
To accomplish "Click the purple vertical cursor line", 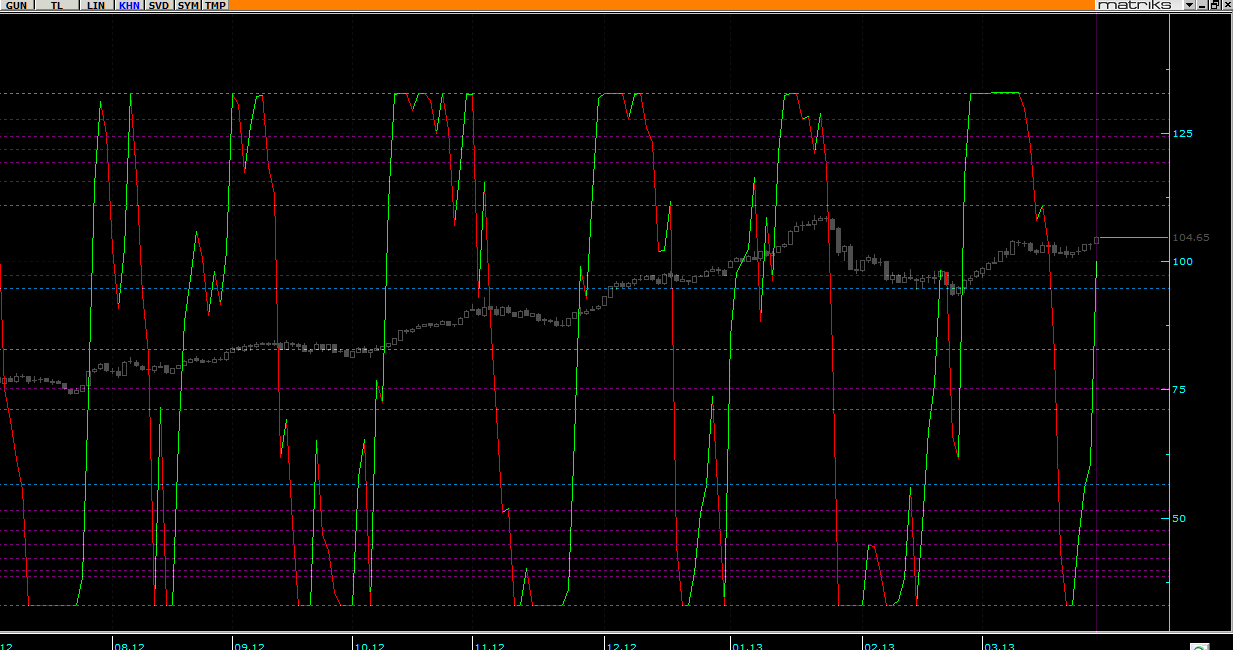I will pyautogui.click(x=1097, y=320).
